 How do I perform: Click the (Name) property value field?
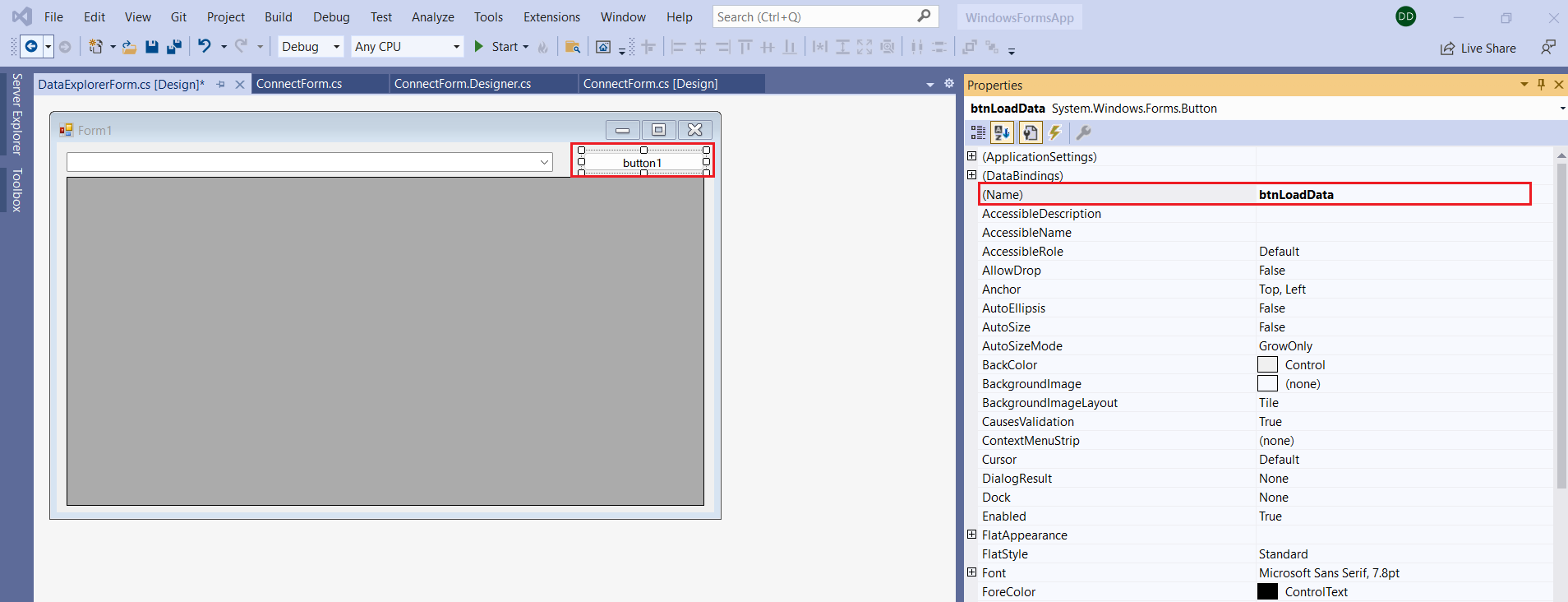tap(1392, 195)
